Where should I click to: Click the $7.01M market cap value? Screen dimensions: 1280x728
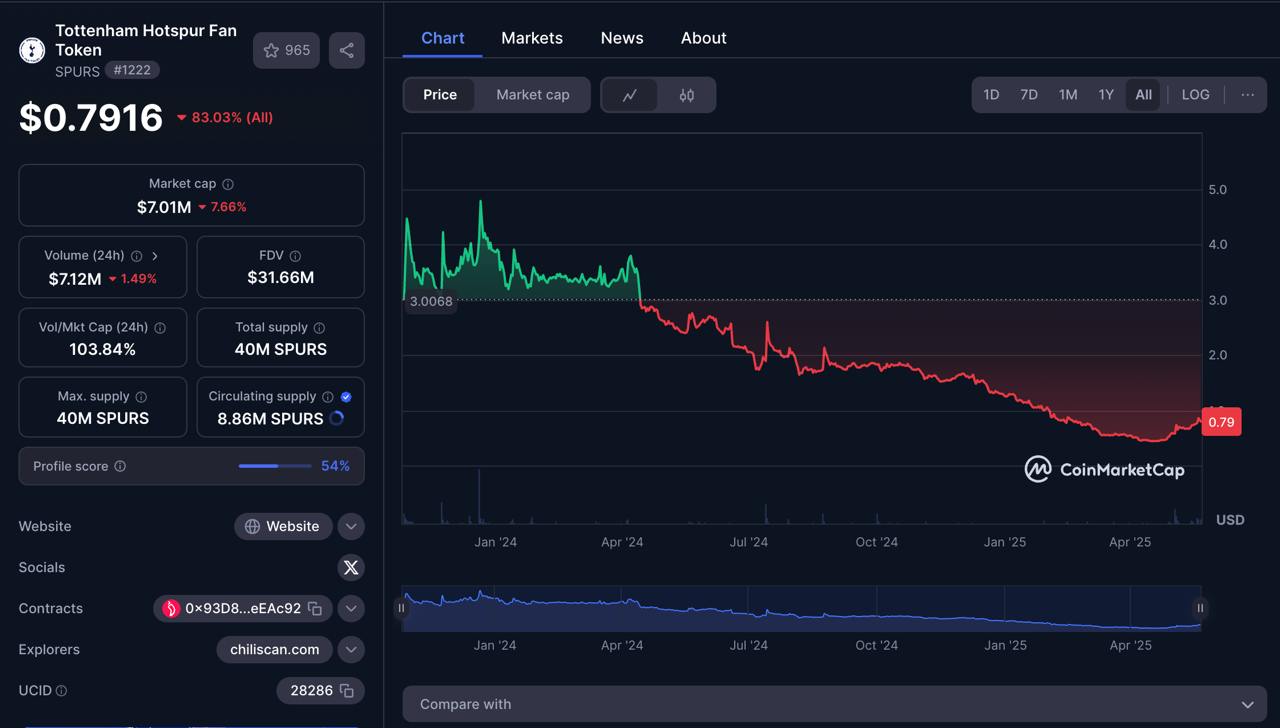tap(164, 207)
